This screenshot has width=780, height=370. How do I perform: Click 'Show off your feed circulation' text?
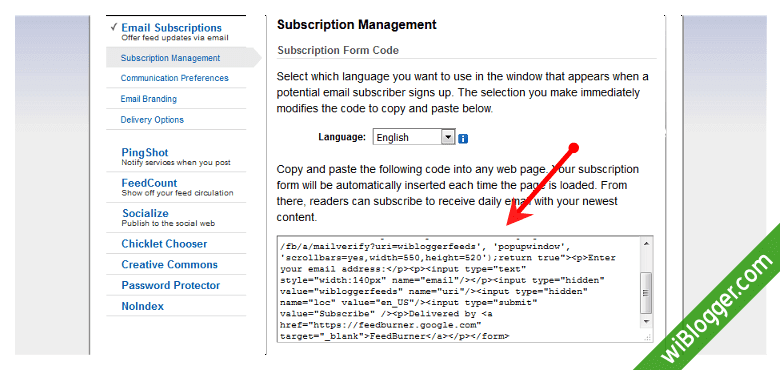click(x=177, y=193)
